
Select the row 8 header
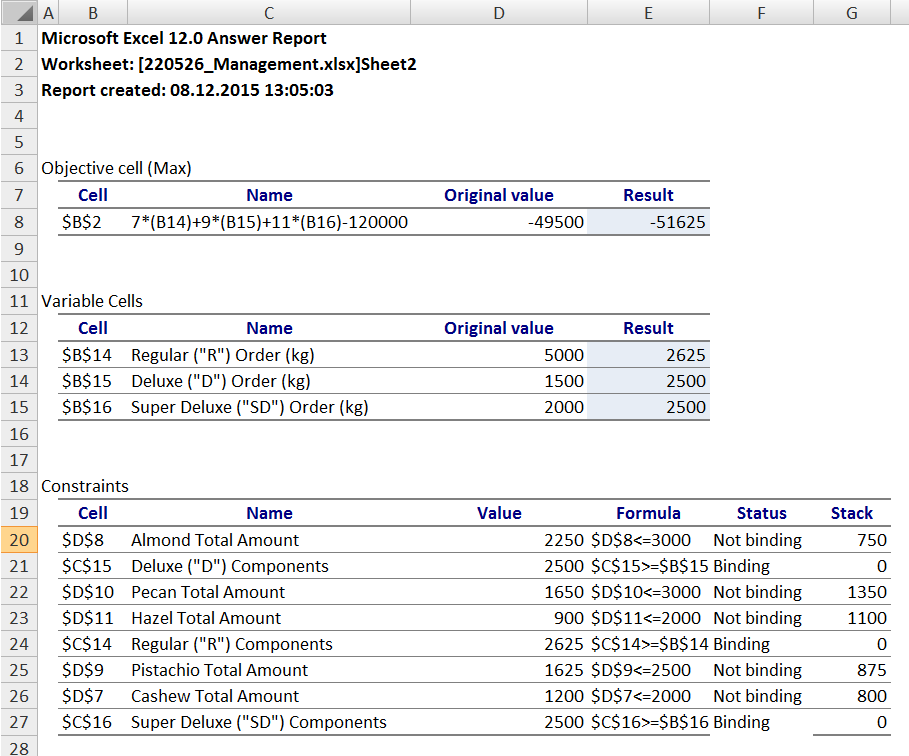[x=19, y=222]
